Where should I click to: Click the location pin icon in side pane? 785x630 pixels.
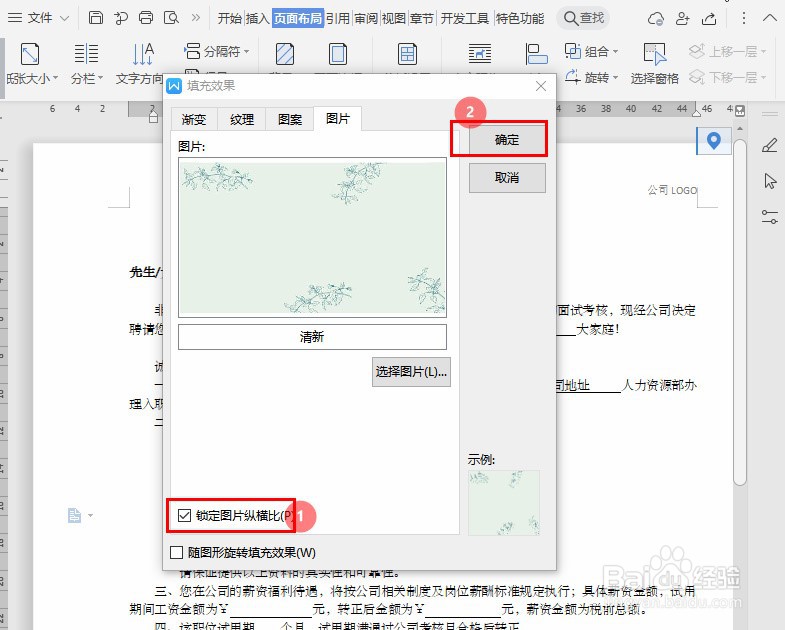[713, 141]
